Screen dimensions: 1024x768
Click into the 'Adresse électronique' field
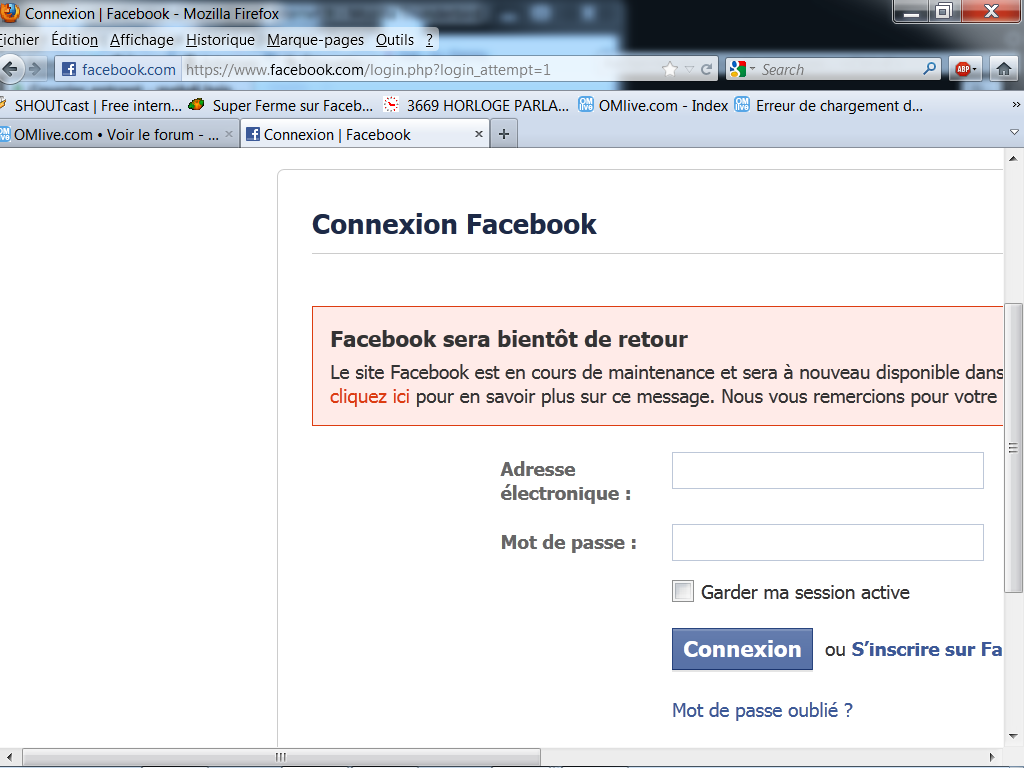click(x=827, y=471)
